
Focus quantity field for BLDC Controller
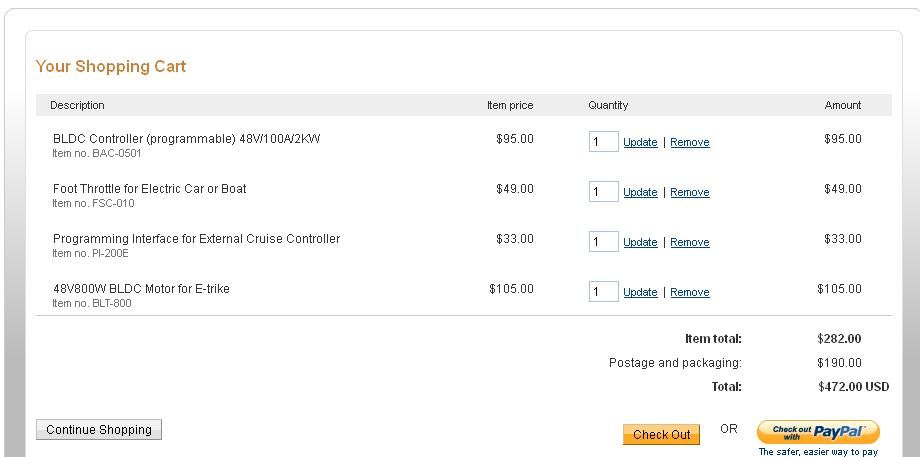coord(604,142)
